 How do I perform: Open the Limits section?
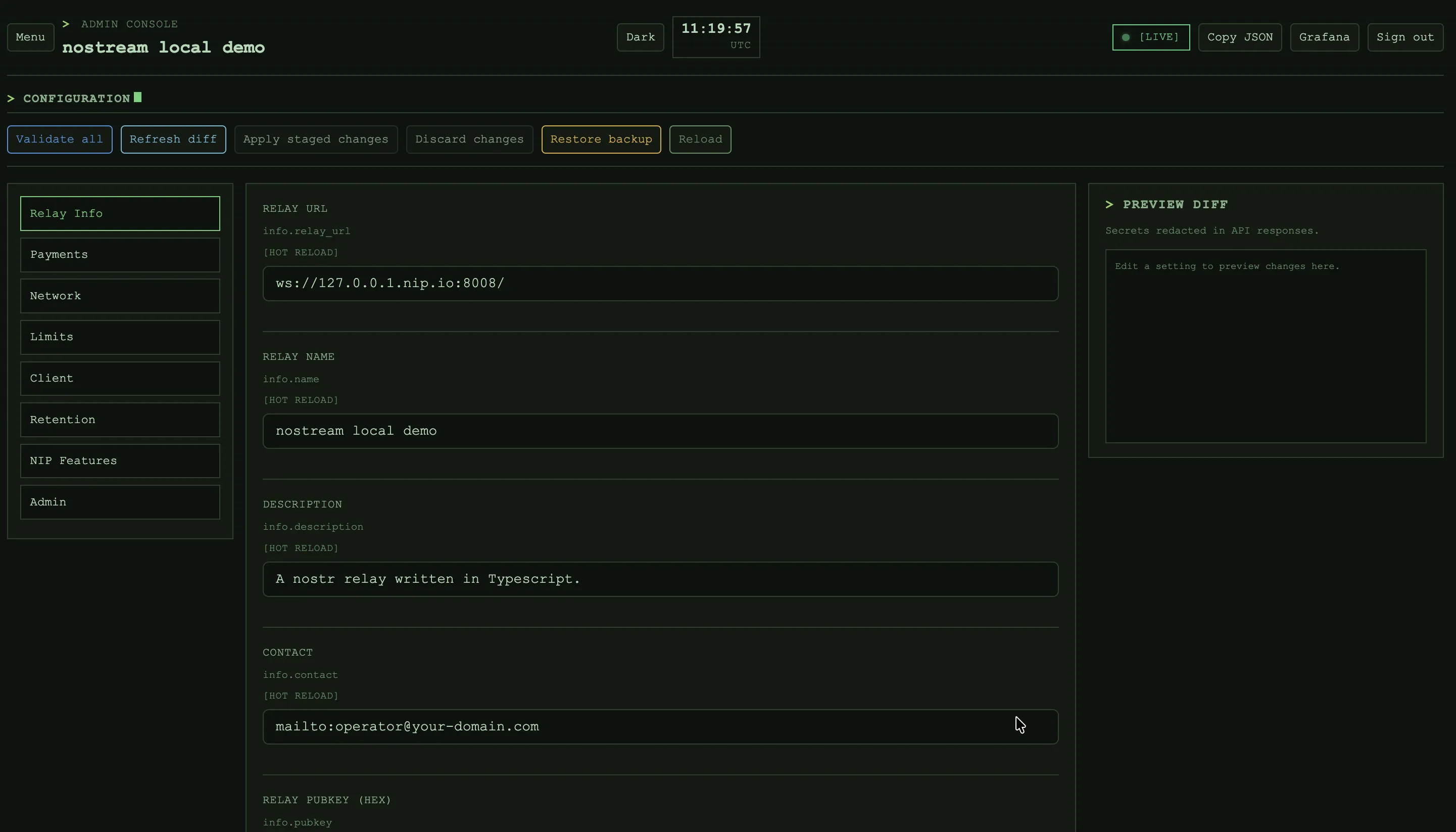pyautogui.click(x=120, y=337)
